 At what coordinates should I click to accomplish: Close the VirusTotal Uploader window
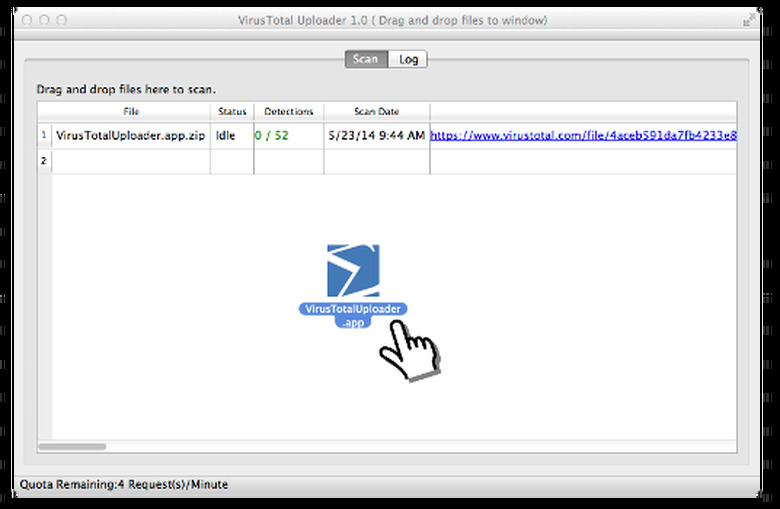(27, 20)
